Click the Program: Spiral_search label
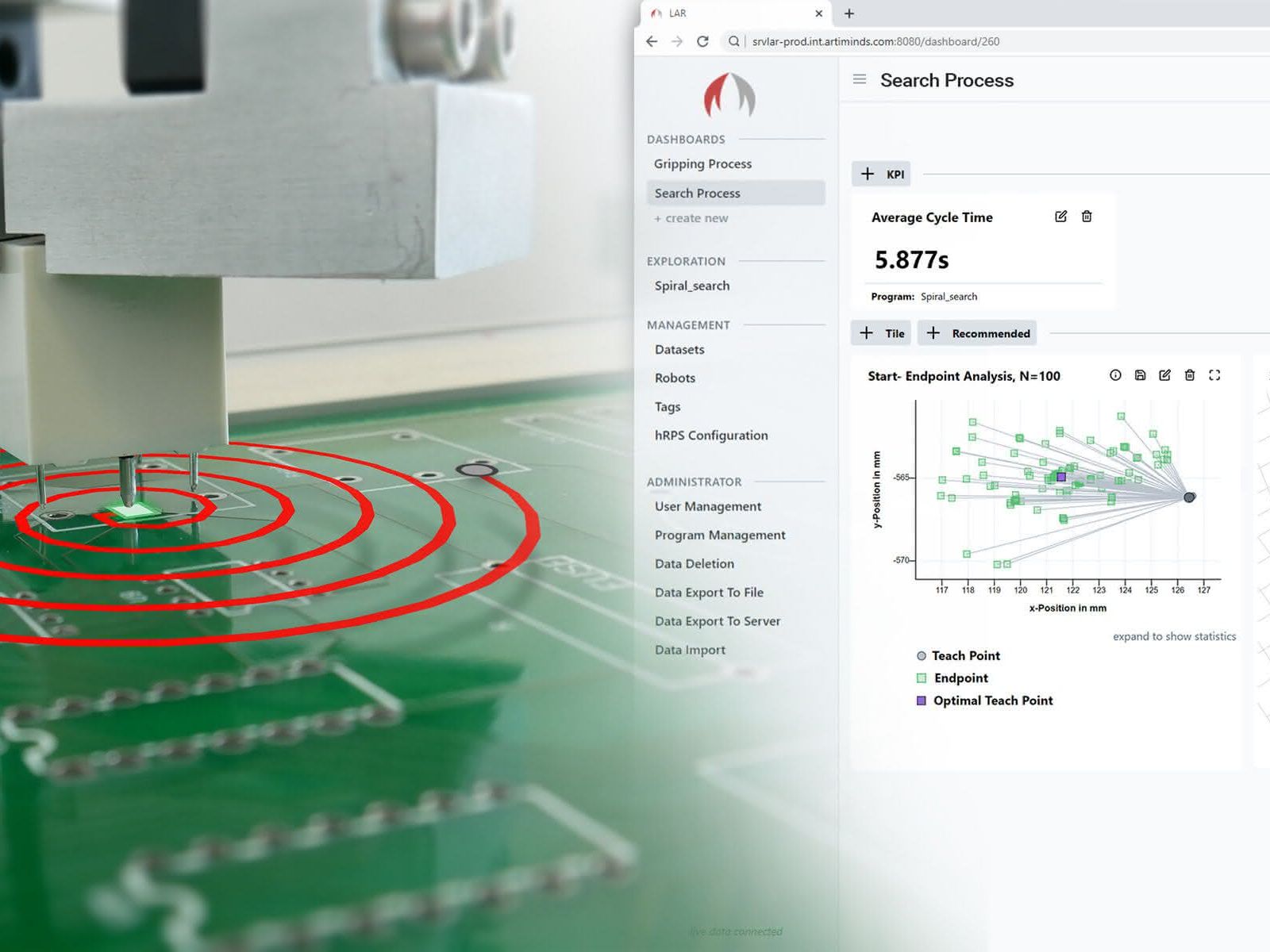The width and height of the screenshot is (1270, 952). point(924,297)
